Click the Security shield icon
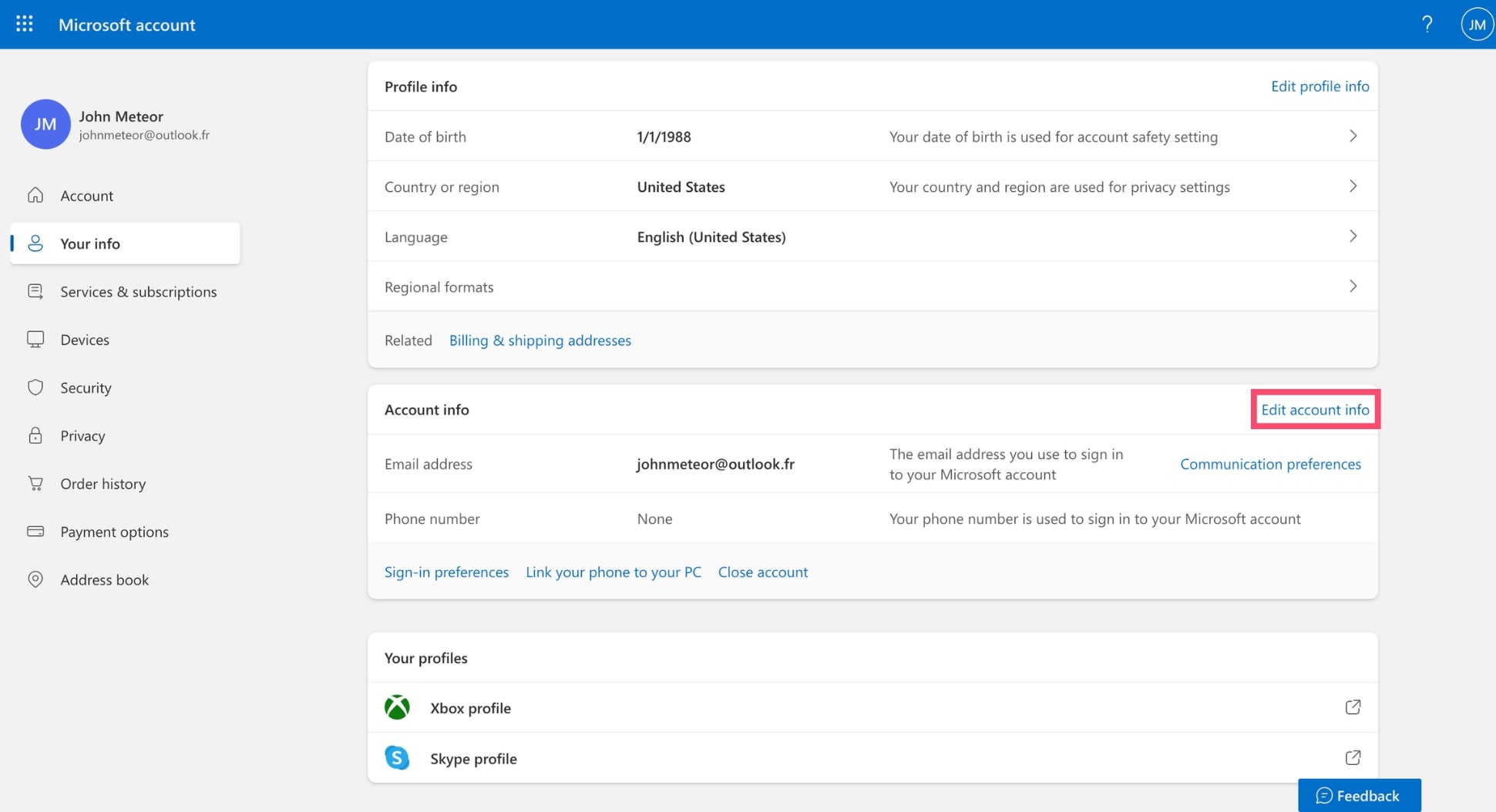The width and height of the screenshot is (1496, 812). (35, 388)
